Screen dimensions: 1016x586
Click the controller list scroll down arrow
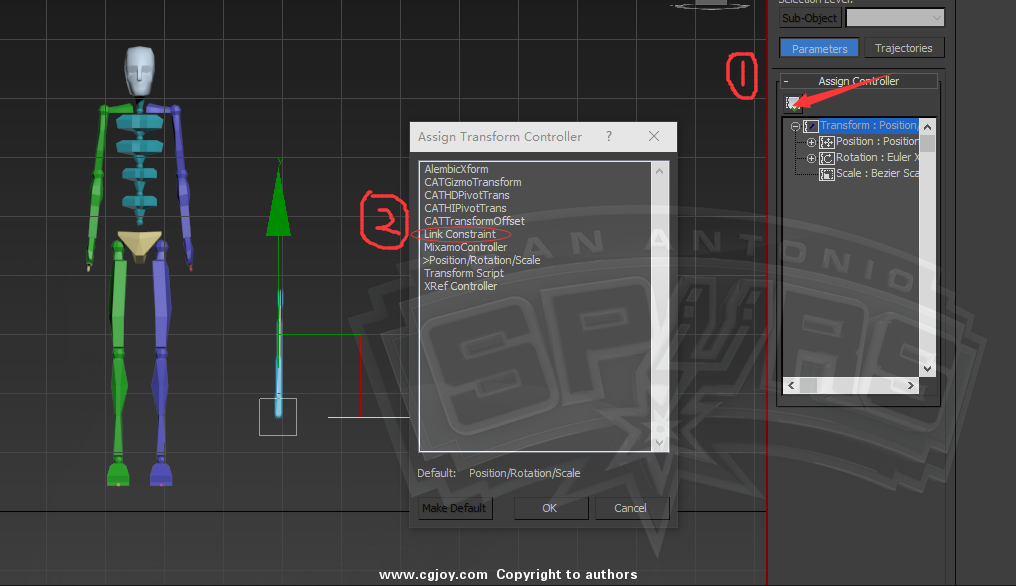pos(660,443)
